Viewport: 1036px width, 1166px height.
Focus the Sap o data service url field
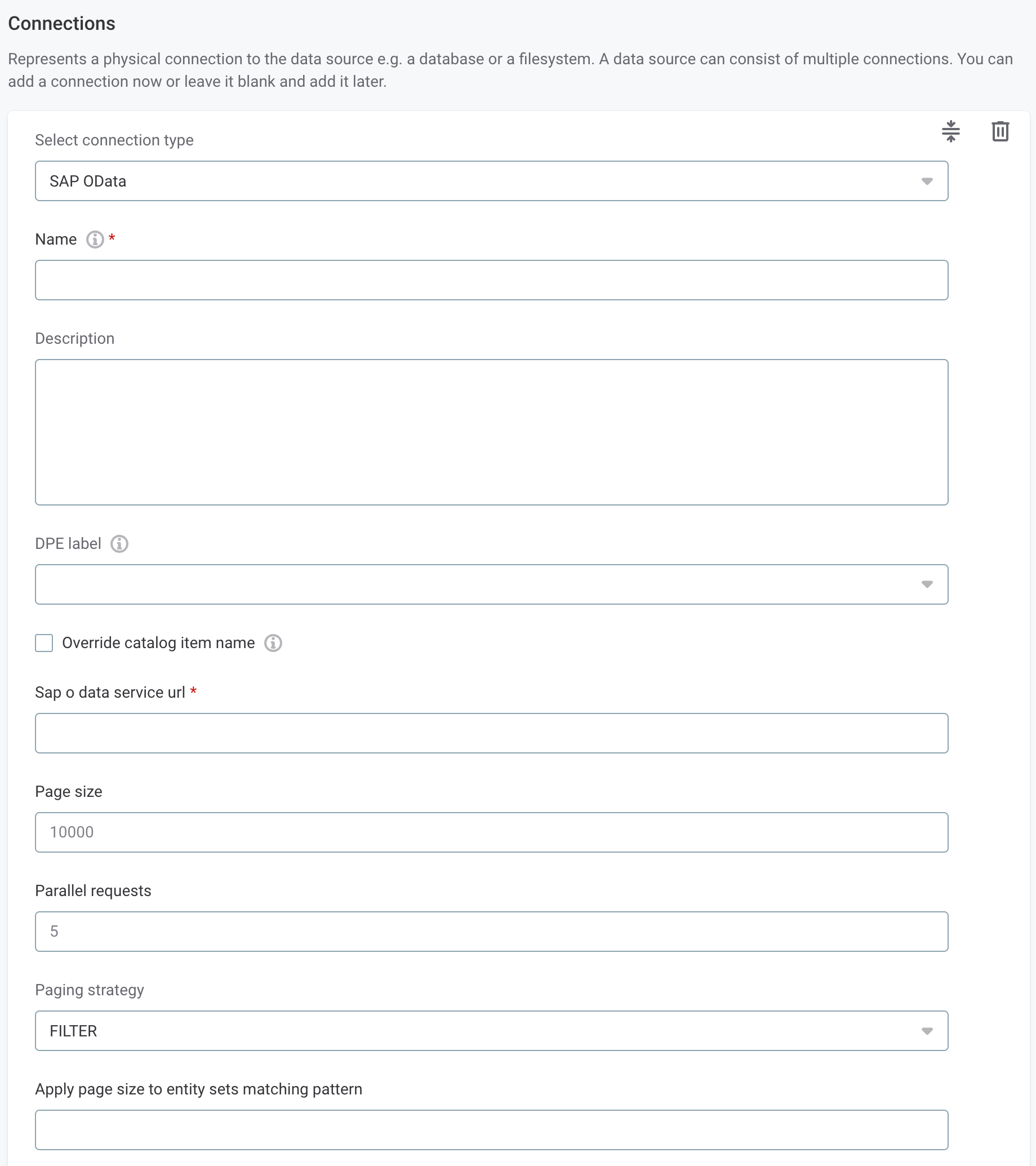point(491,733)
